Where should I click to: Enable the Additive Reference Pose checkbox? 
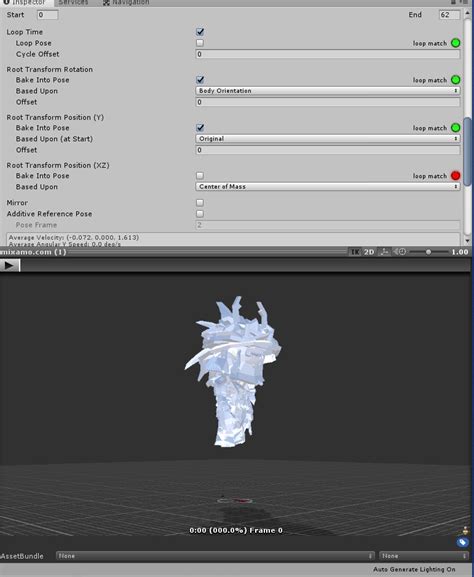coord(200,214)
